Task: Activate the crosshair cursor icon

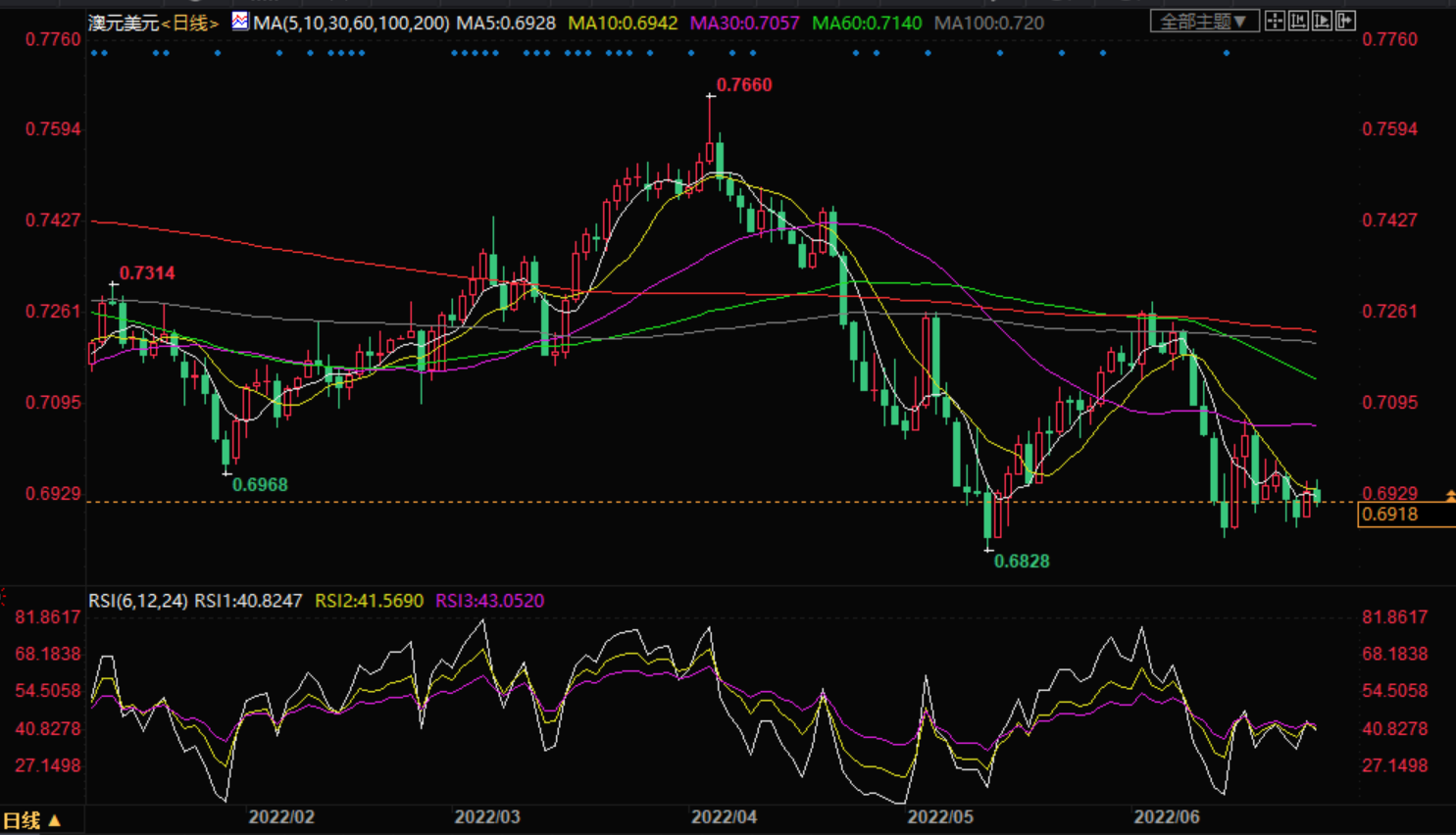Action: tap(1275, 21)
